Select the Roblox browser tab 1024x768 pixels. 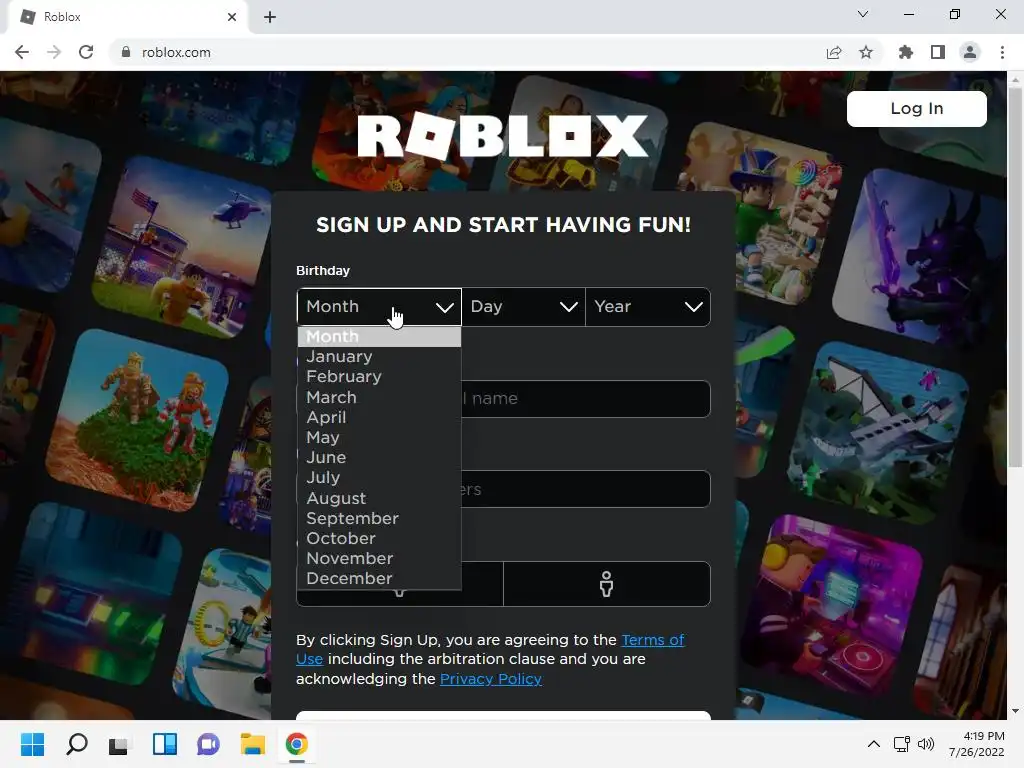[x=127, y=17]
